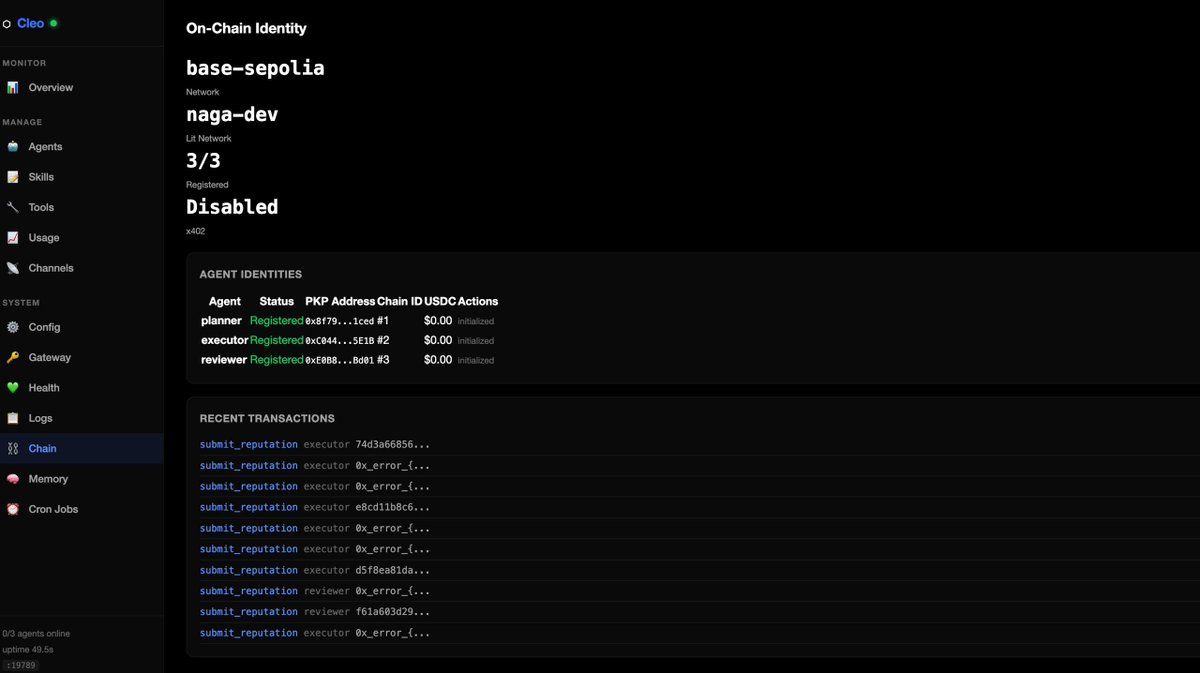Click the Tools wrench icon
The height and width of the screenshot is (673, 1200).
tap(13, 208)
